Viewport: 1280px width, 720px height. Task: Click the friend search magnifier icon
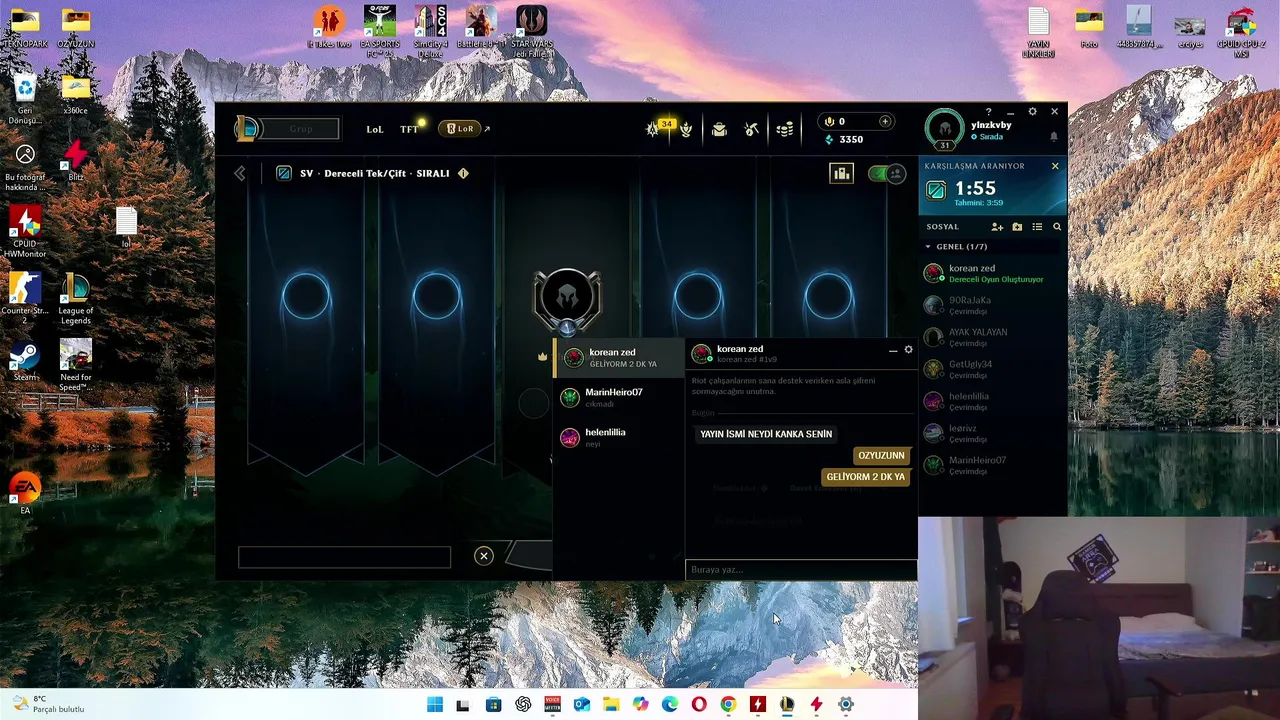[1057, 227]
